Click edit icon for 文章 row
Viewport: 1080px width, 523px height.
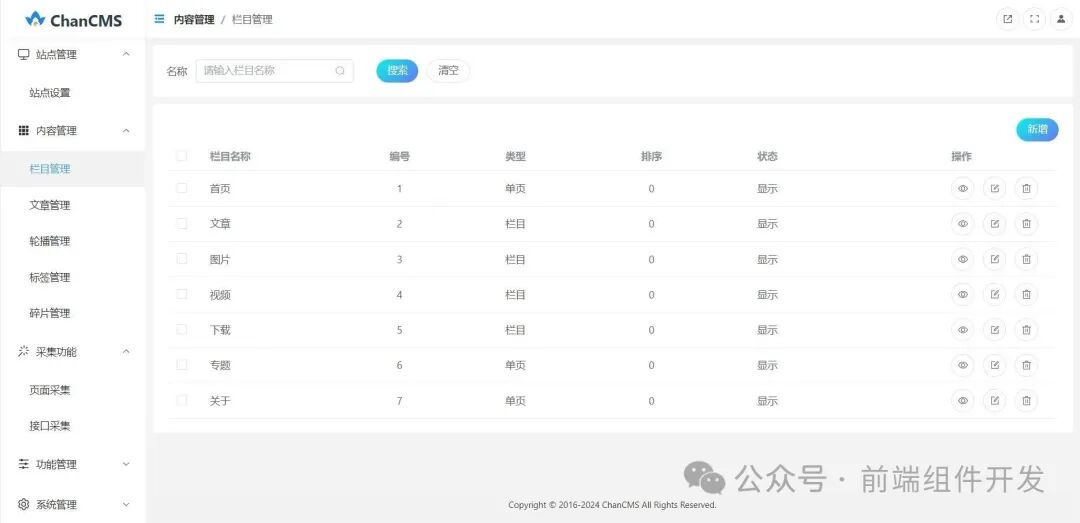pyautogui.click(x=995, y=223)
